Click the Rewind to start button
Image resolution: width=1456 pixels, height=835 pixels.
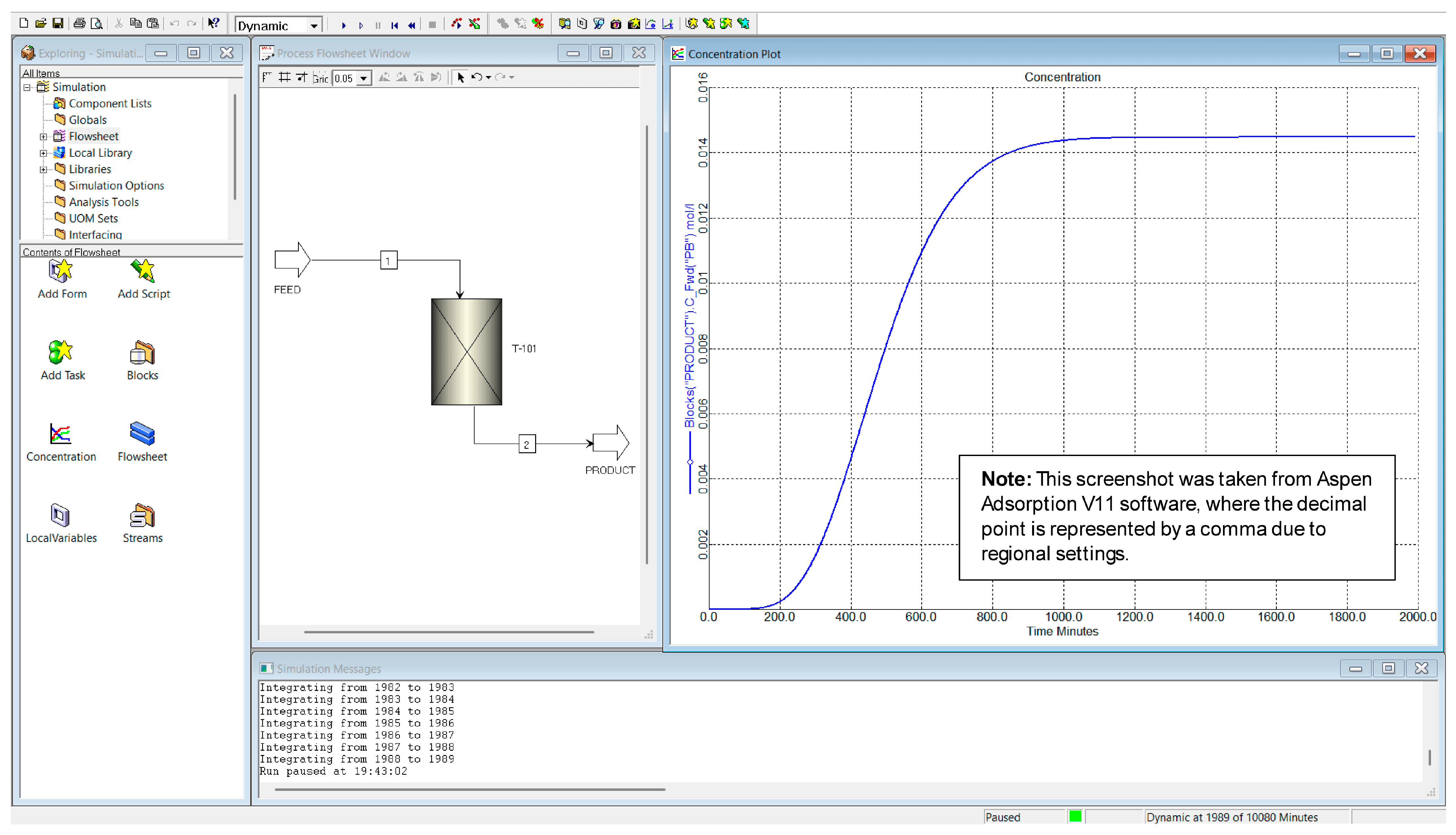394,25
